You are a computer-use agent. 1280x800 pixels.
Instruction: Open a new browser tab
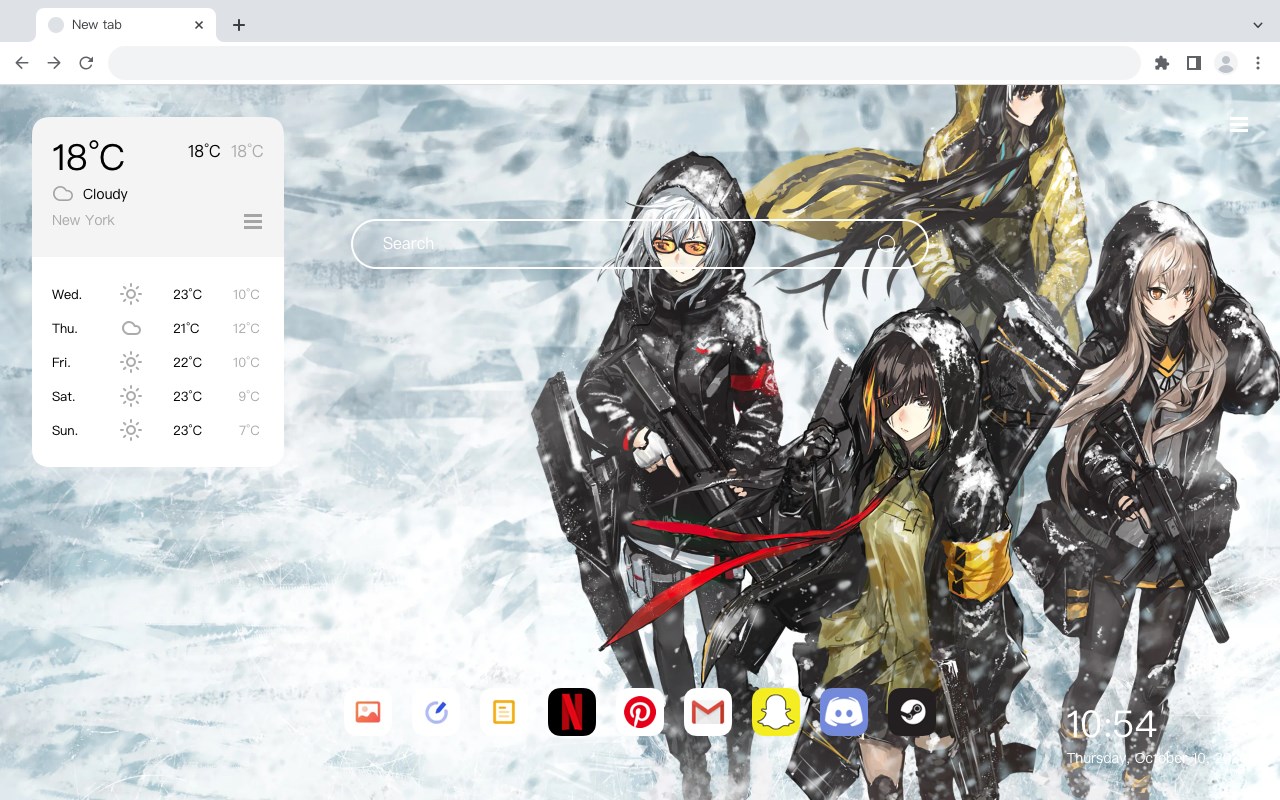[x=238, y=25]
